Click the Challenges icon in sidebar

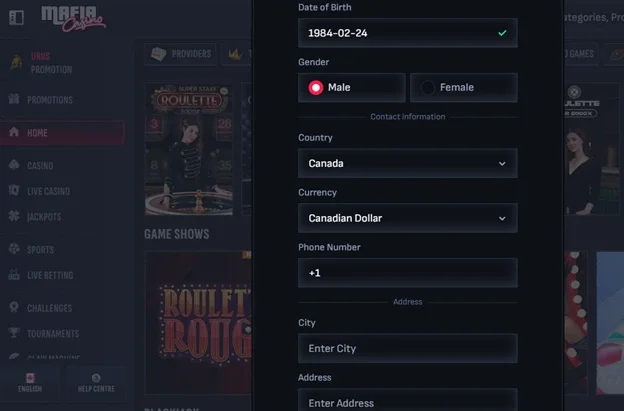tap(14, 308)
